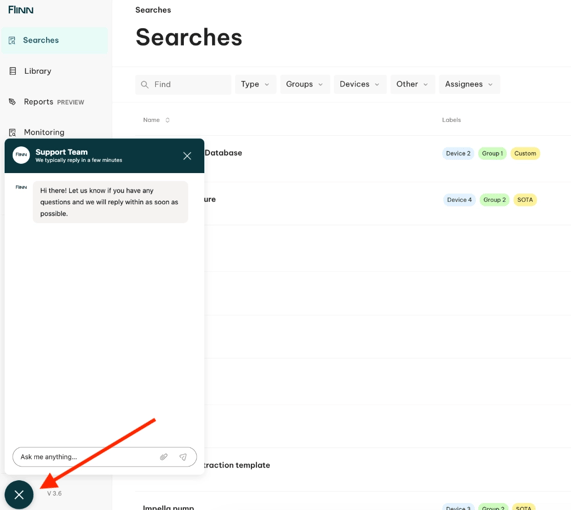Click the Searches breadcrumb link

(x=153, y=10)
